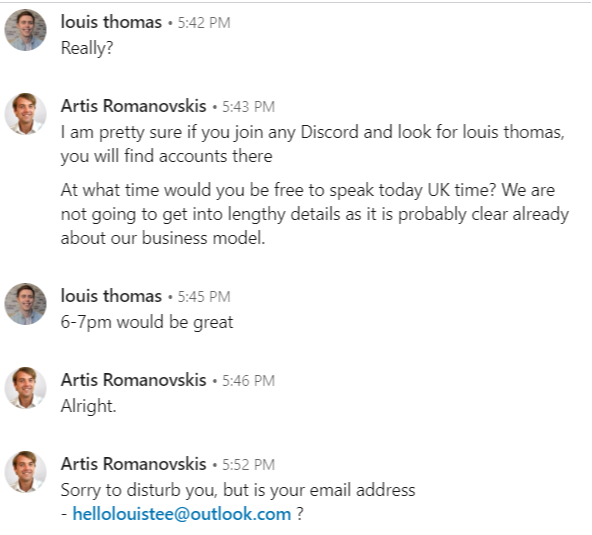Click the 5:52 PM timestamp
This screenshot has height=535, width=592.
coord(248,465)
